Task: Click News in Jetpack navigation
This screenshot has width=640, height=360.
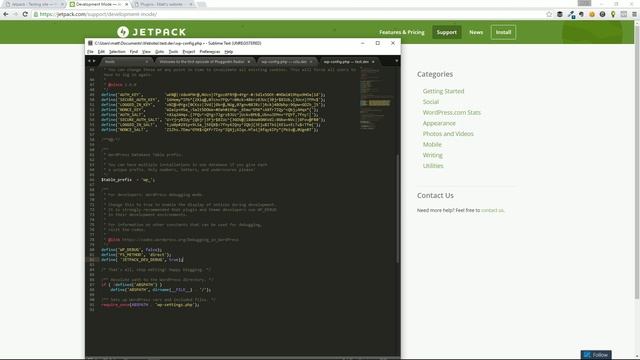Action: (x=476, y=32)
